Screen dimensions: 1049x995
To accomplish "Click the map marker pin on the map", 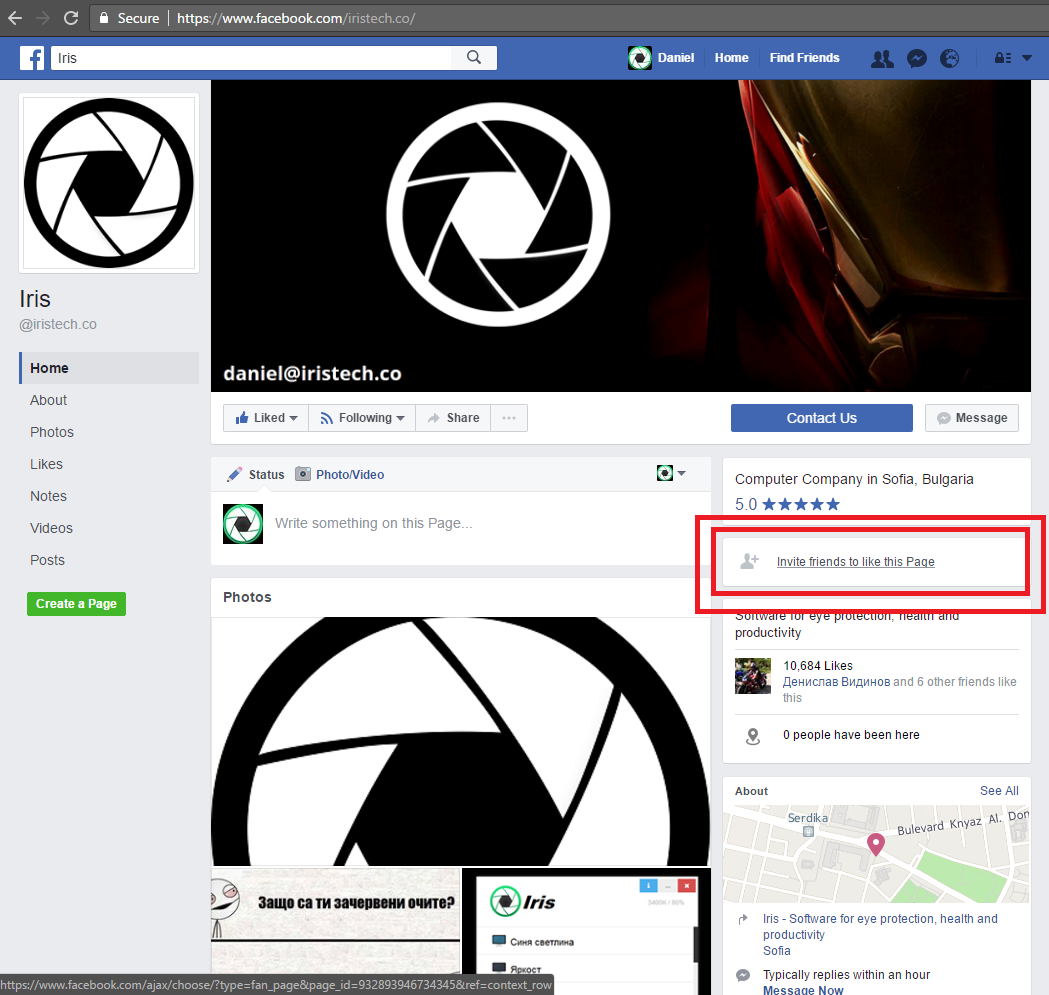I will click(876, 844).
